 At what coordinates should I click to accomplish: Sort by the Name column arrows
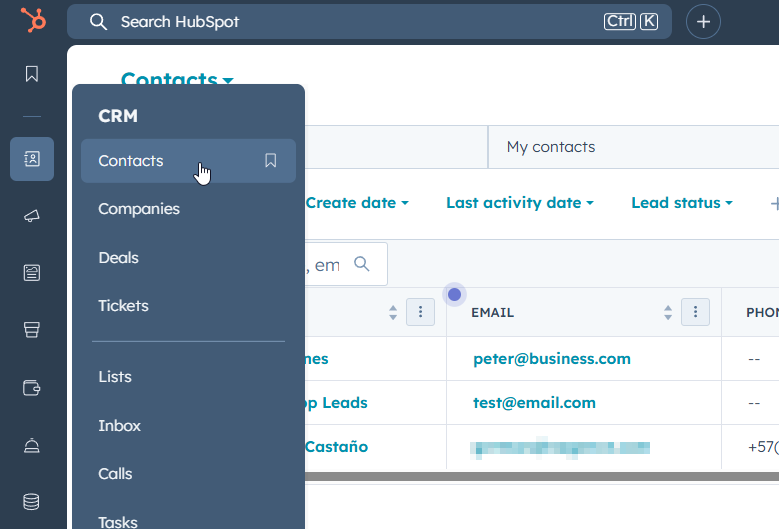click(x=393, y=312)
